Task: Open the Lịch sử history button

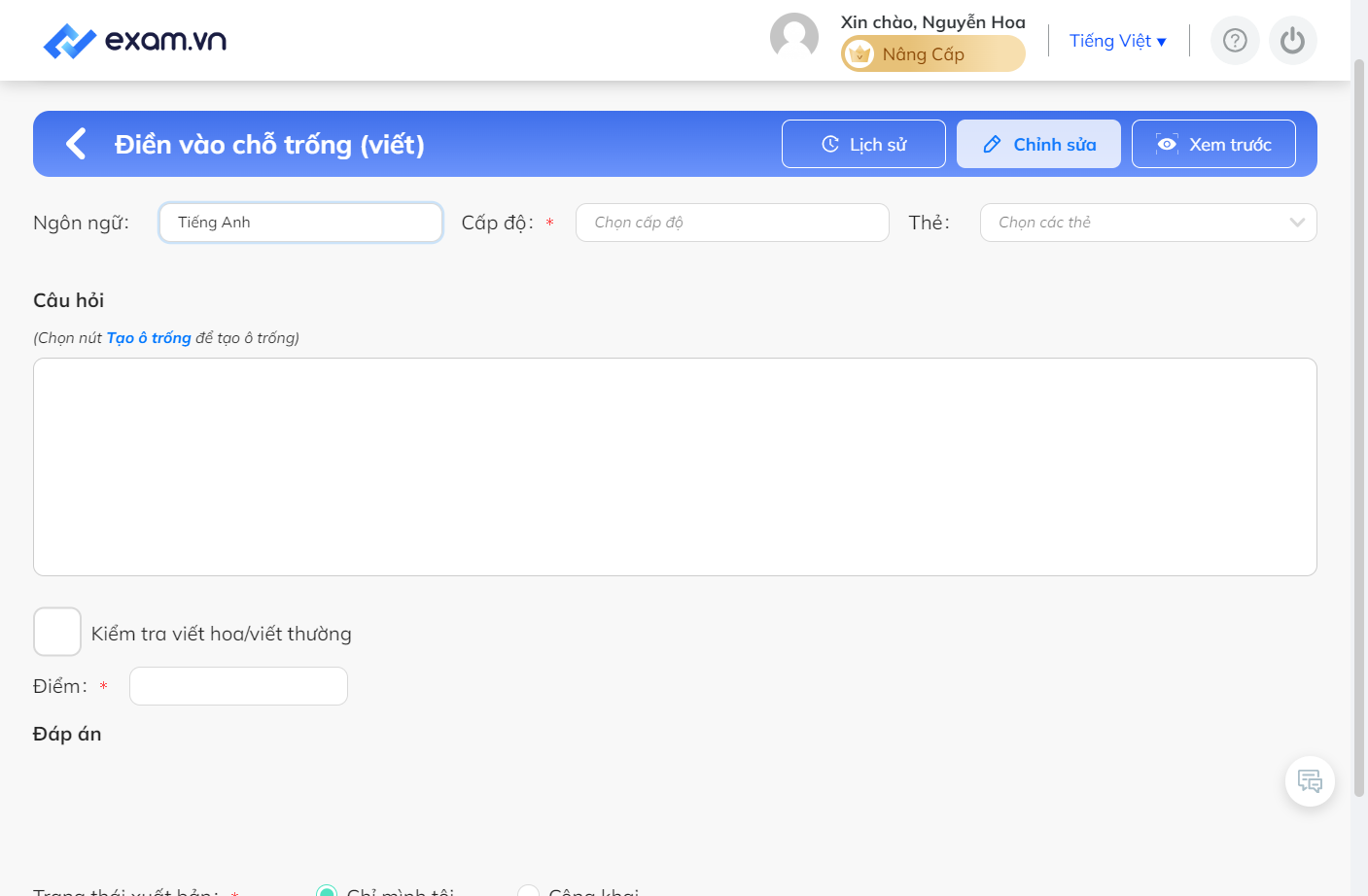Action: tap(863, 144)
